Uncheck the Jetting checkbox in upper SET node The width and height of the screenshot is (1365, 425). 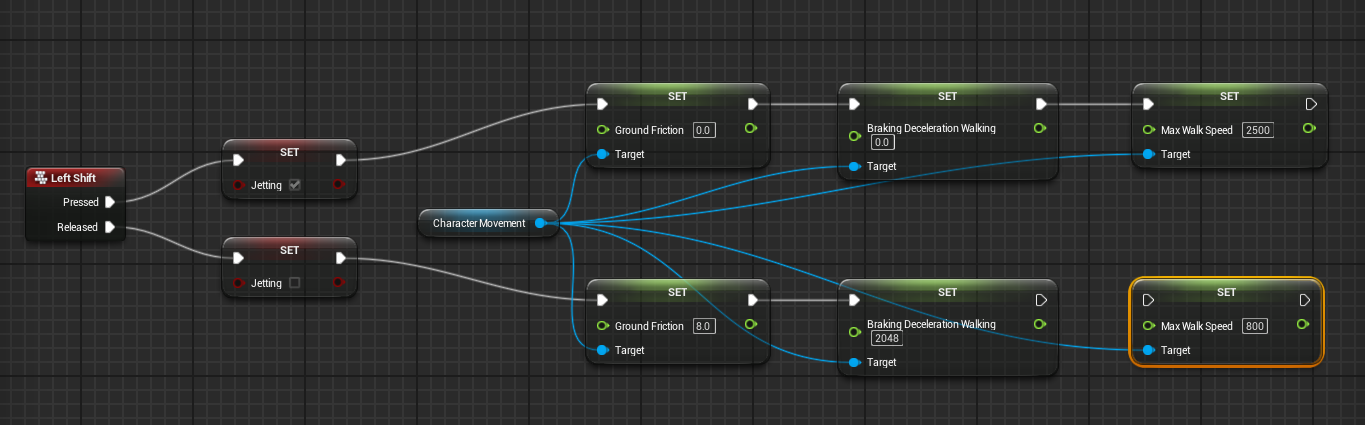tap(294, 185)
